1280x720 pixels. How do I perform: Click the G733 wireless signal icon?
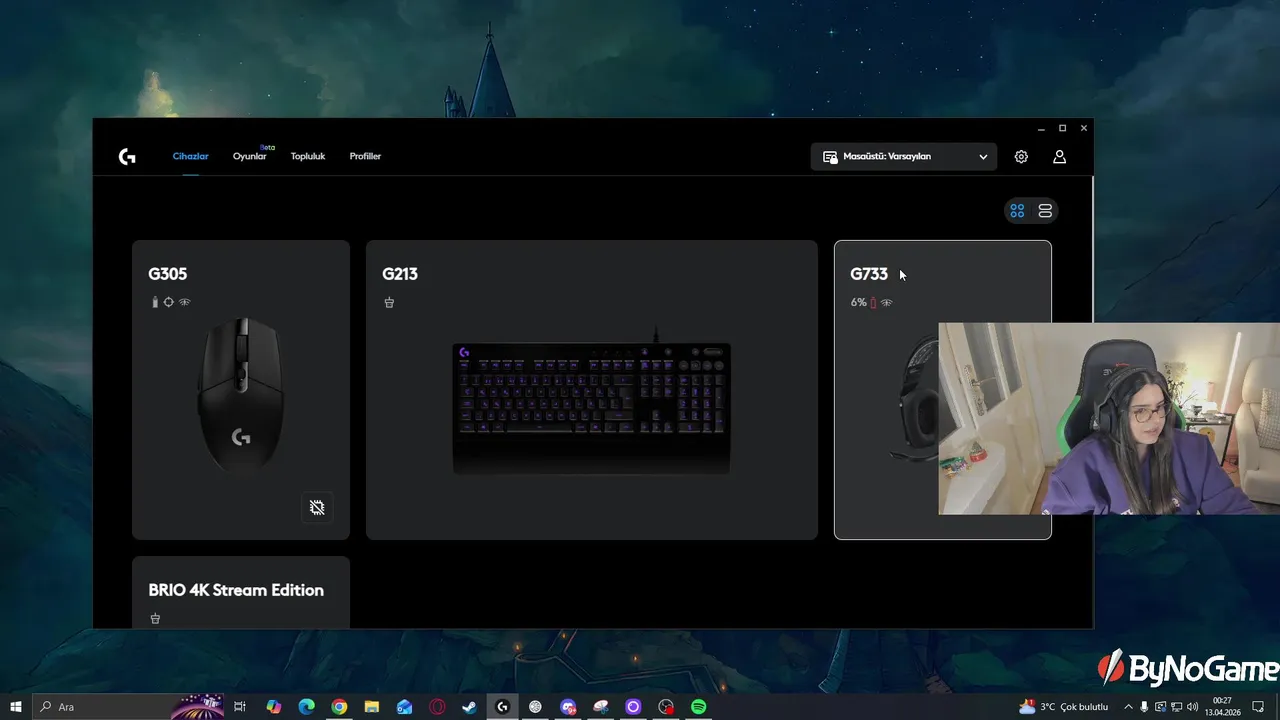pos(886,302)
